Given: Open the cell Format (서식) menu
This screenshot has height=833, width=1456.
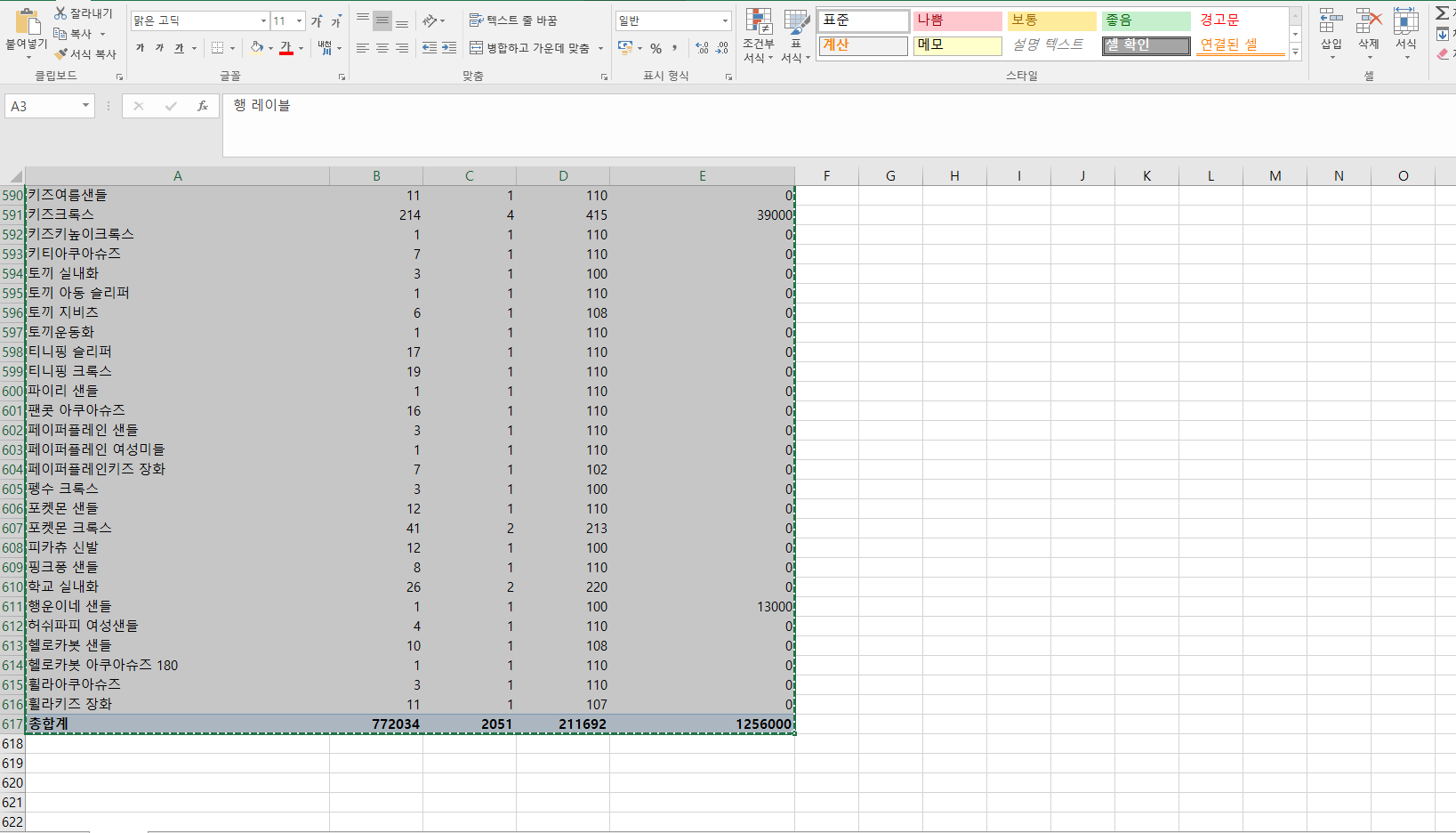Looking at the screenshot, I should pos(1405,34).
